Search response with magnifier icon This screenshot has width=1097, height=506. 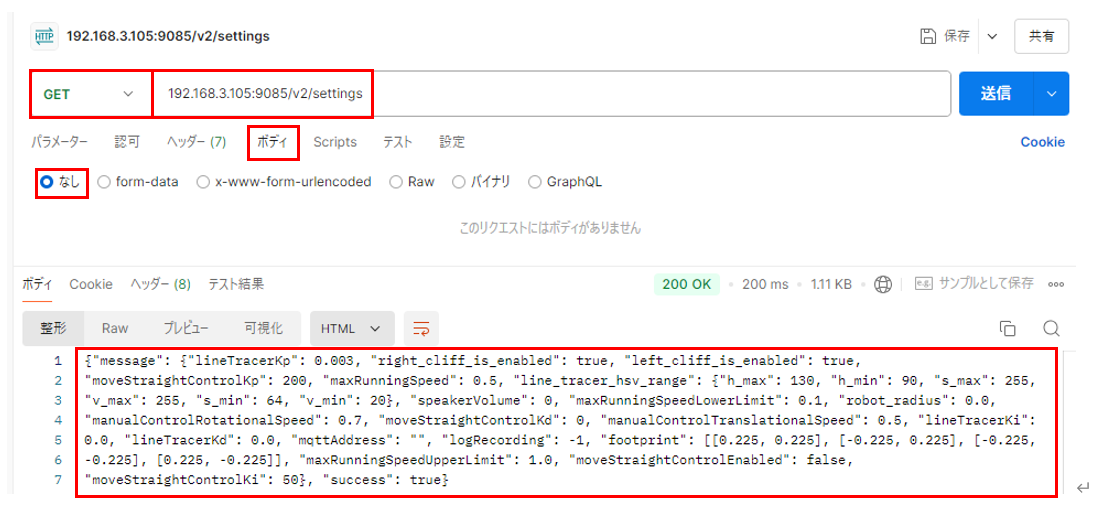pyautogui.click(x=1050, y=328)
